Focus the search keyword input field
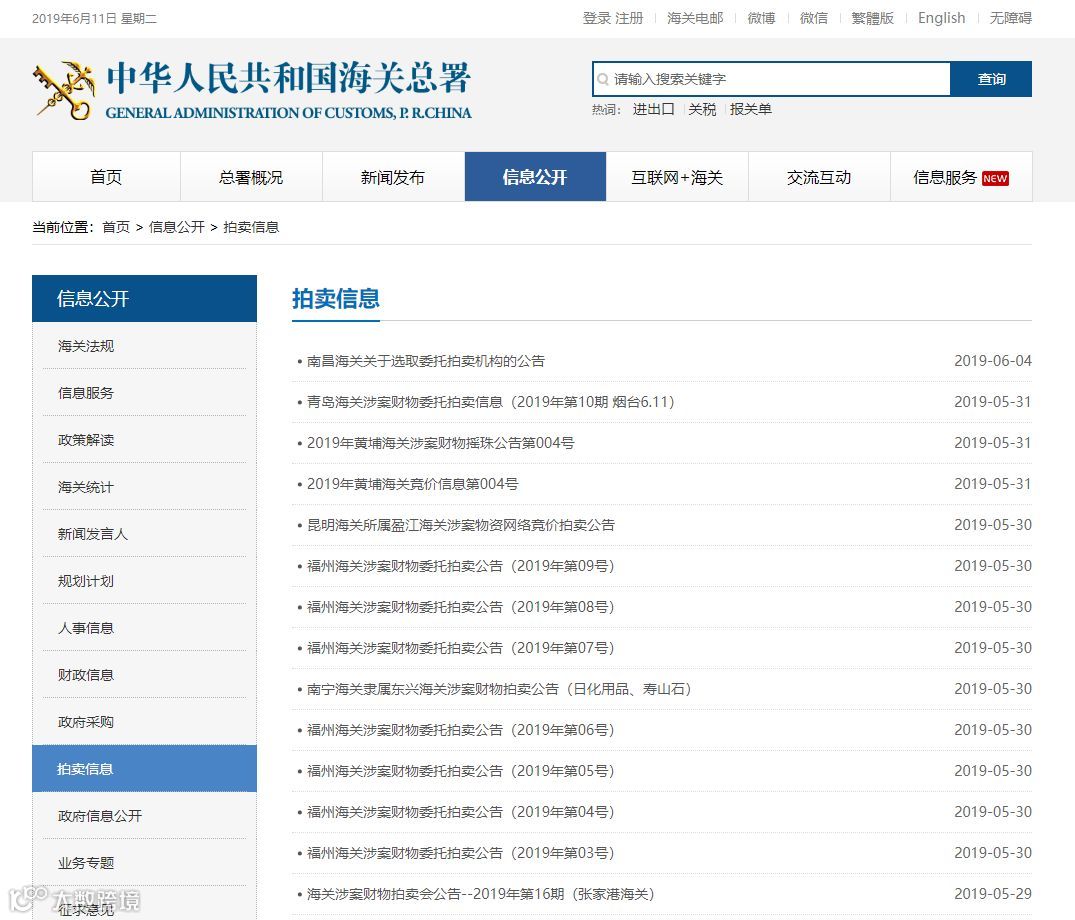 click(771, 79)
